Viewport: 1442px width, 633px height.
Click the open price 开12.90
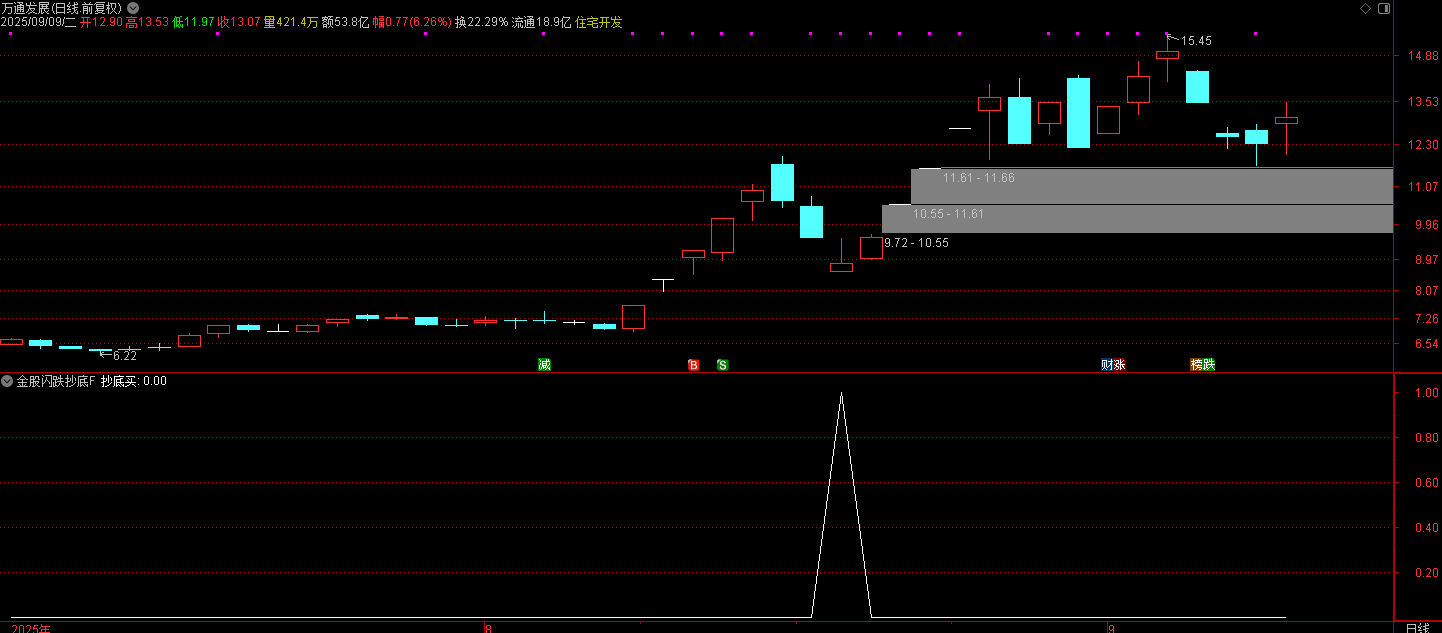tap(101, 22)
